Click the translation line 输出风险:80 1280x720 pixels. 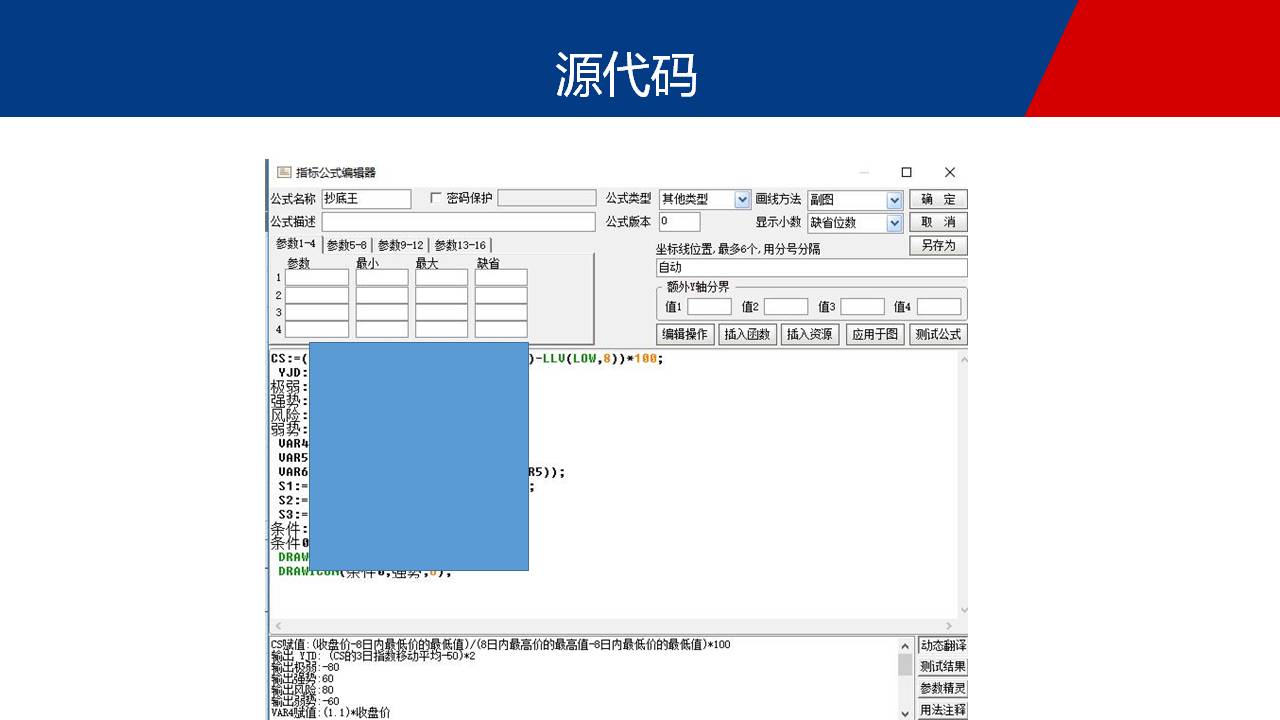[x=305, y=689]
